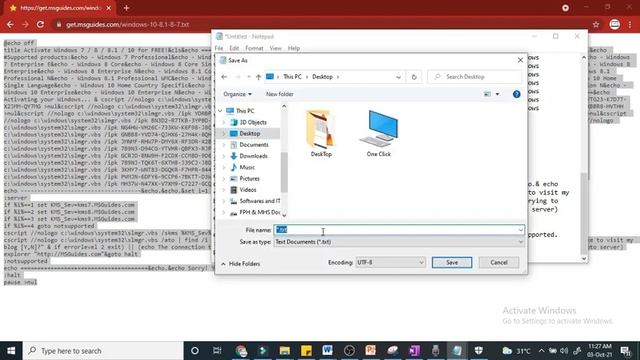The width and height of the screenshot is (640, 360).
Task: Open the Save as type dropdown
Action: pos(399,242)
